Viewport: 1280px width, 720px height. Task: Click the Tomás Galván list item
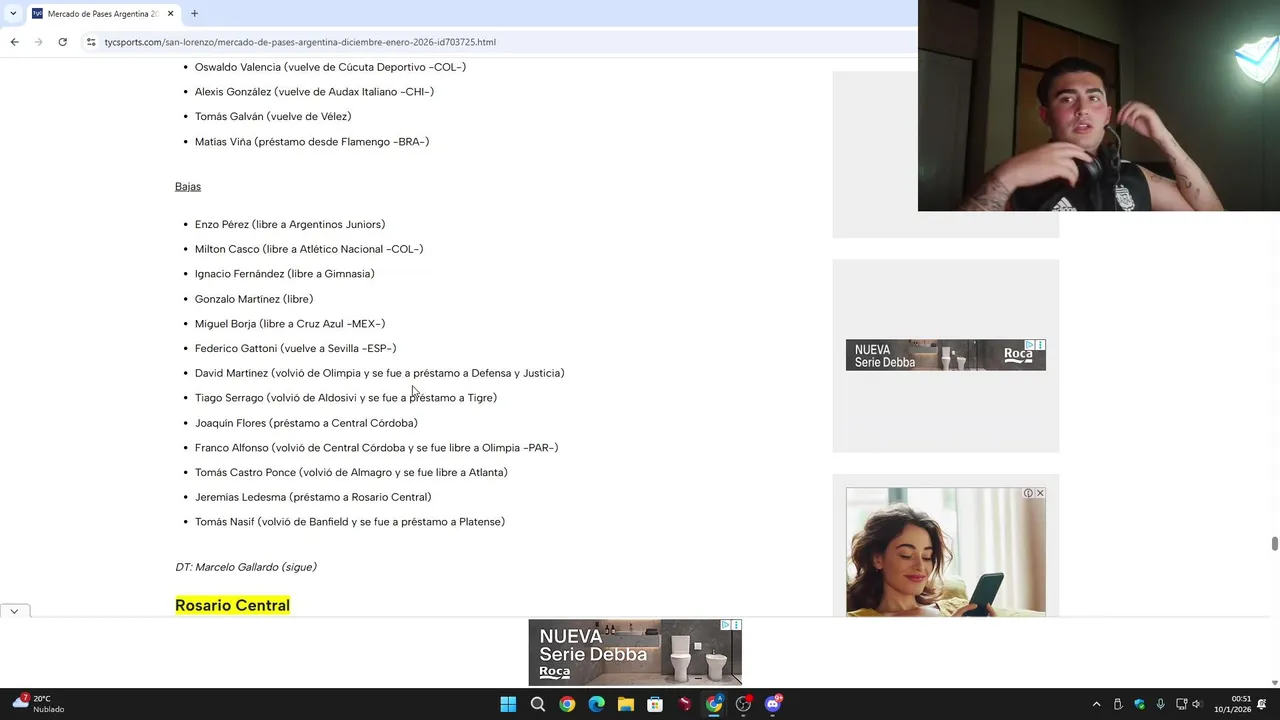click(273, 116)
